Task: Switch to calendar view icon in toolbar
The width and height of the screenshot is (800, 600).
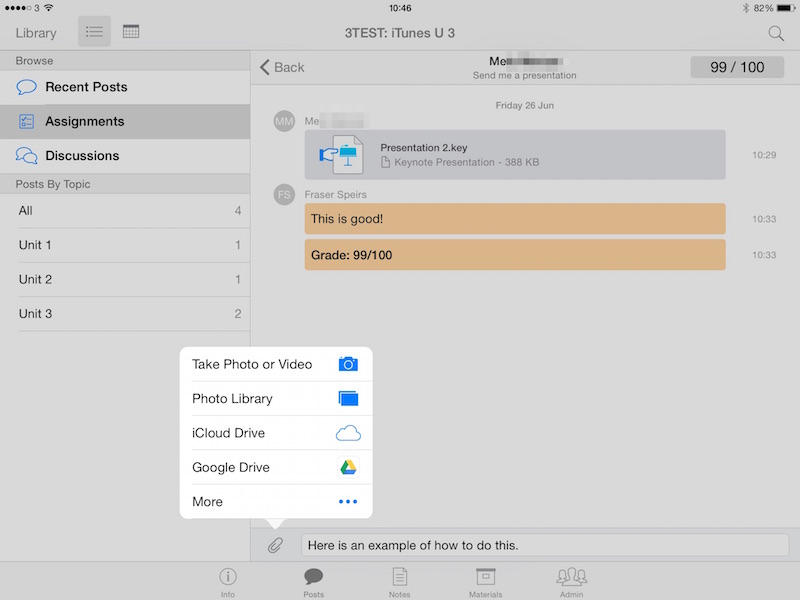Action: pos(130,31)
